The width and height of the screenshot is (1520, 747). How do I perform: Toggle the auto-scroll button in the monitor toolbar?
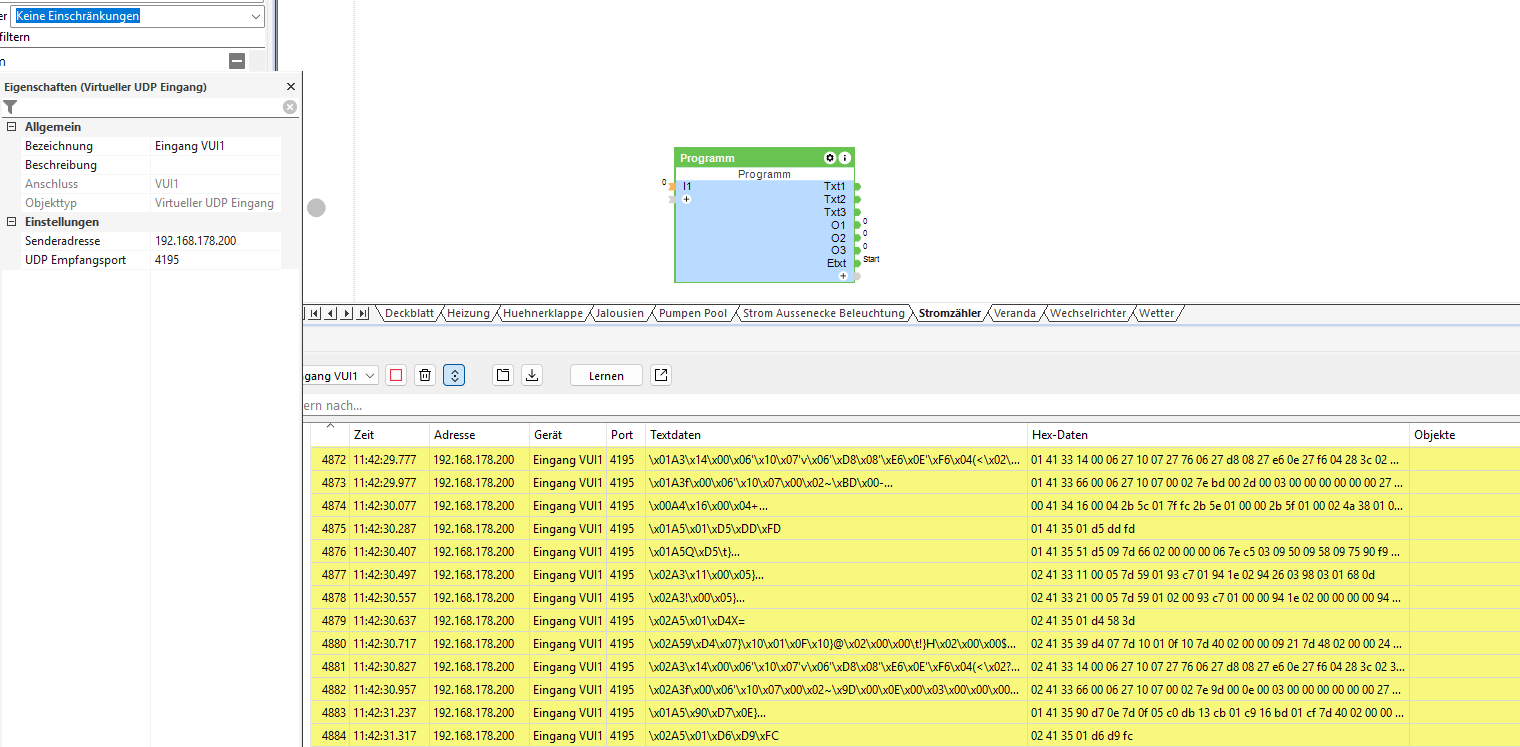pos(454,375)
